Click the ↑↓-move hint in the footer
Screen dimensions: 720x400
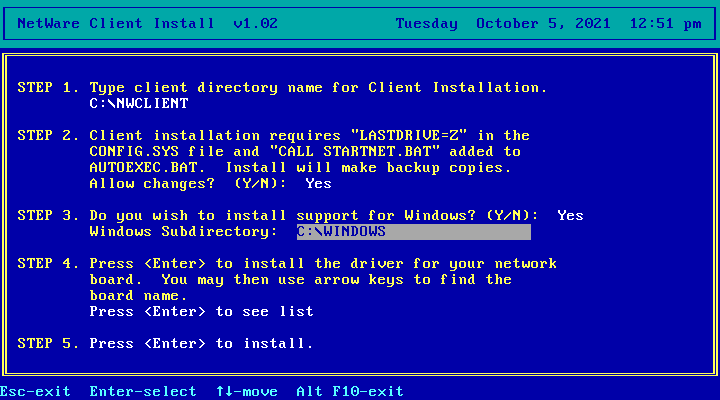click(x=247, y=392)
